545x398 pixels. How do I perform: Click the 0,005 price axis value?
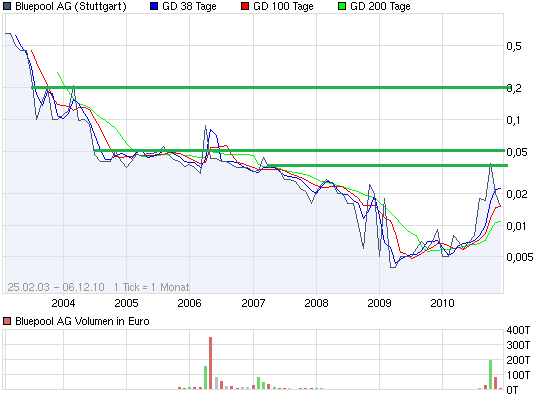point(520,257)
